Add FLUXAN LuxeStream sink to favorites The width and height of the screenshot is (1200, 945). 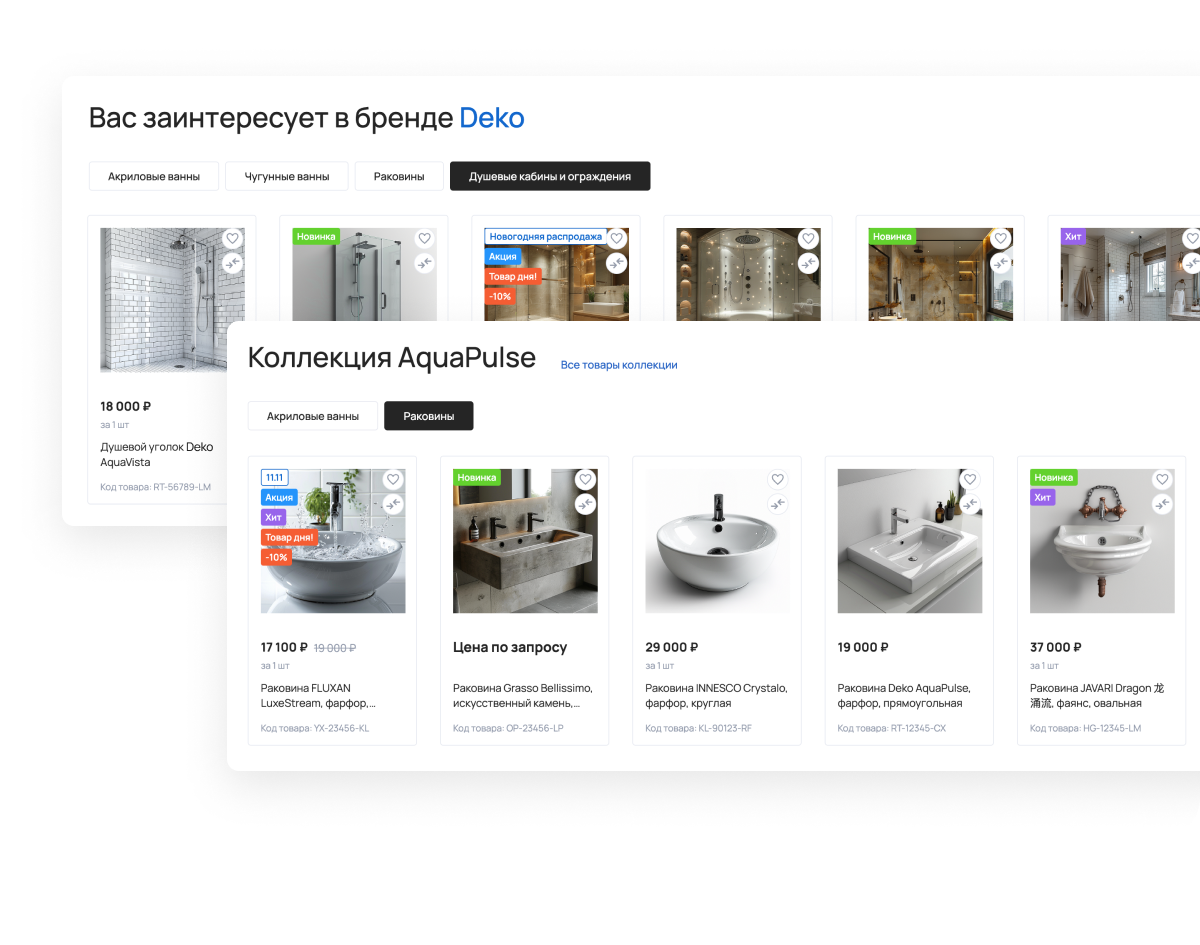coord(393,480)
